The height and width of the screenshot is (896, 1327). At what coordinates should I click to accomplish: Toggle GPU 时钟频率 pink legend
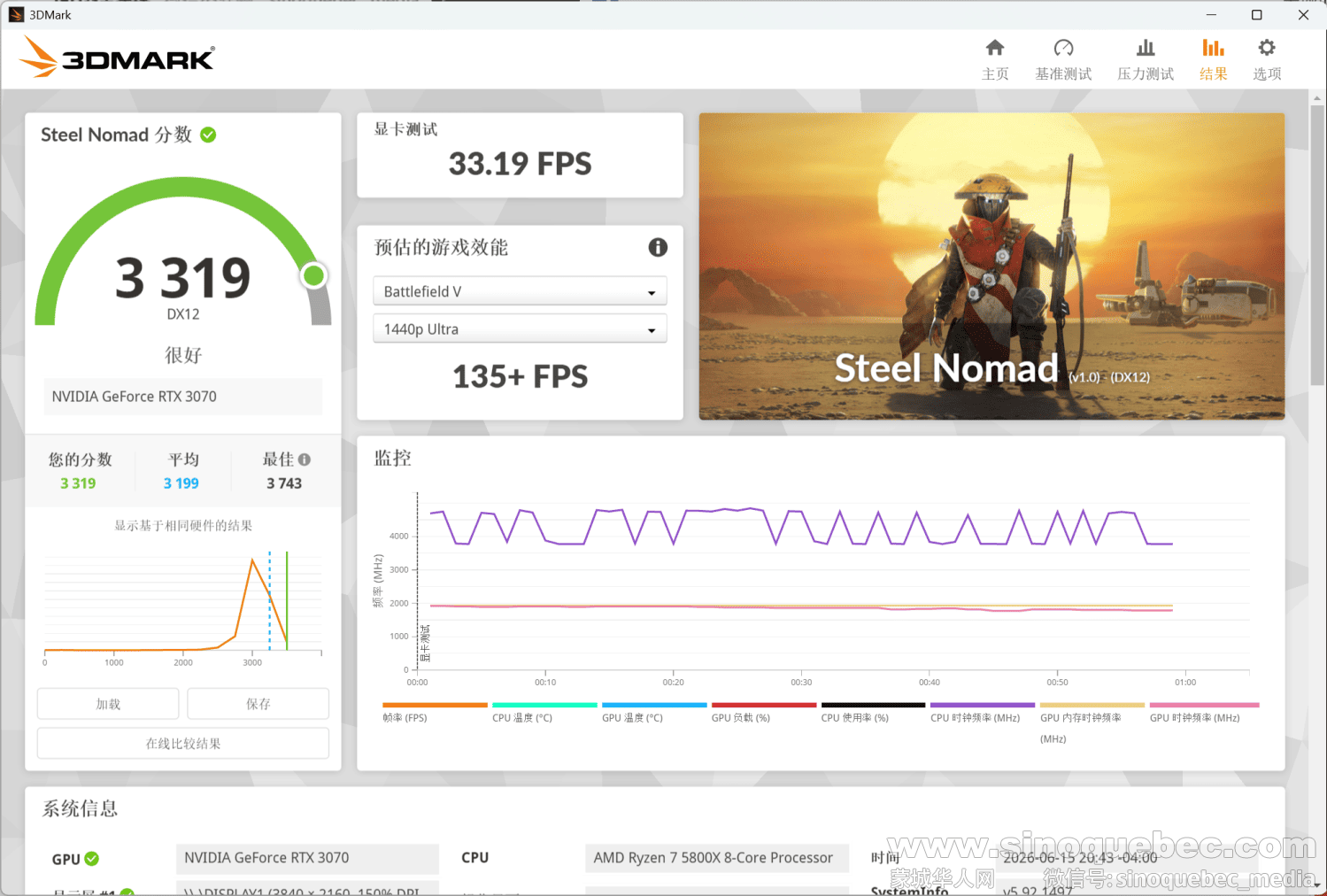coord(1204,706)
